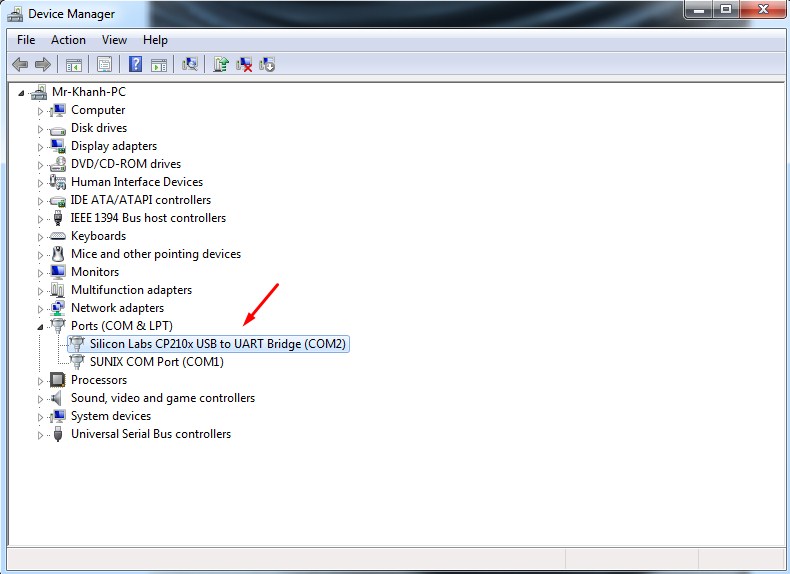Screen dimensions: 790x574
Task: Click the Processors chip icon
Action: [x=57, y=379]
